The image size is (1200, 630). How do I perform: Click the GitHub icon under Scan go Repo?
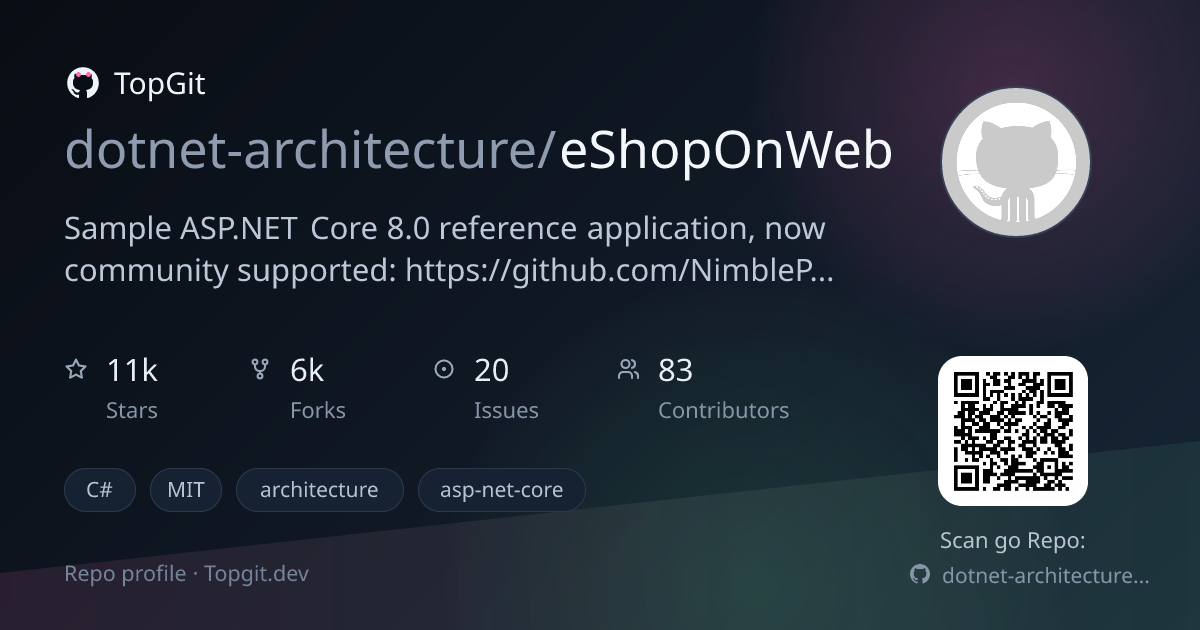click(x=920, y=574)
